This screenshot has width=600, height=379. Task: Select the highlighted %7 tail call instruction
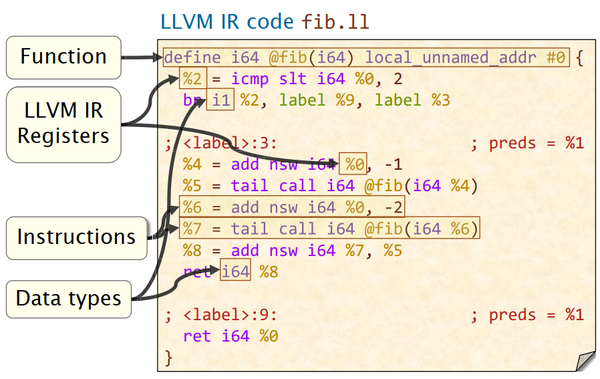329,229
